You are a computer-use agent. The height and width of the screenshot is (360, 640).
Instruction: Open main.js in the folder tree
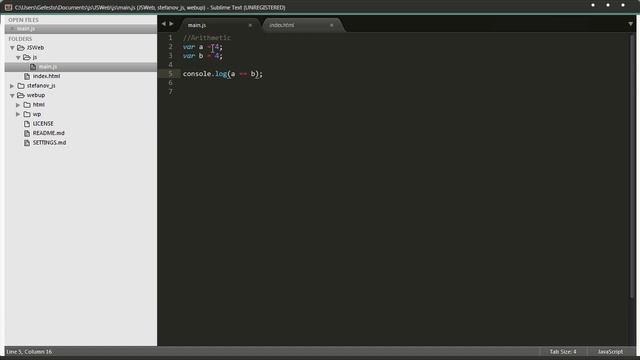[x=48, y=67]
